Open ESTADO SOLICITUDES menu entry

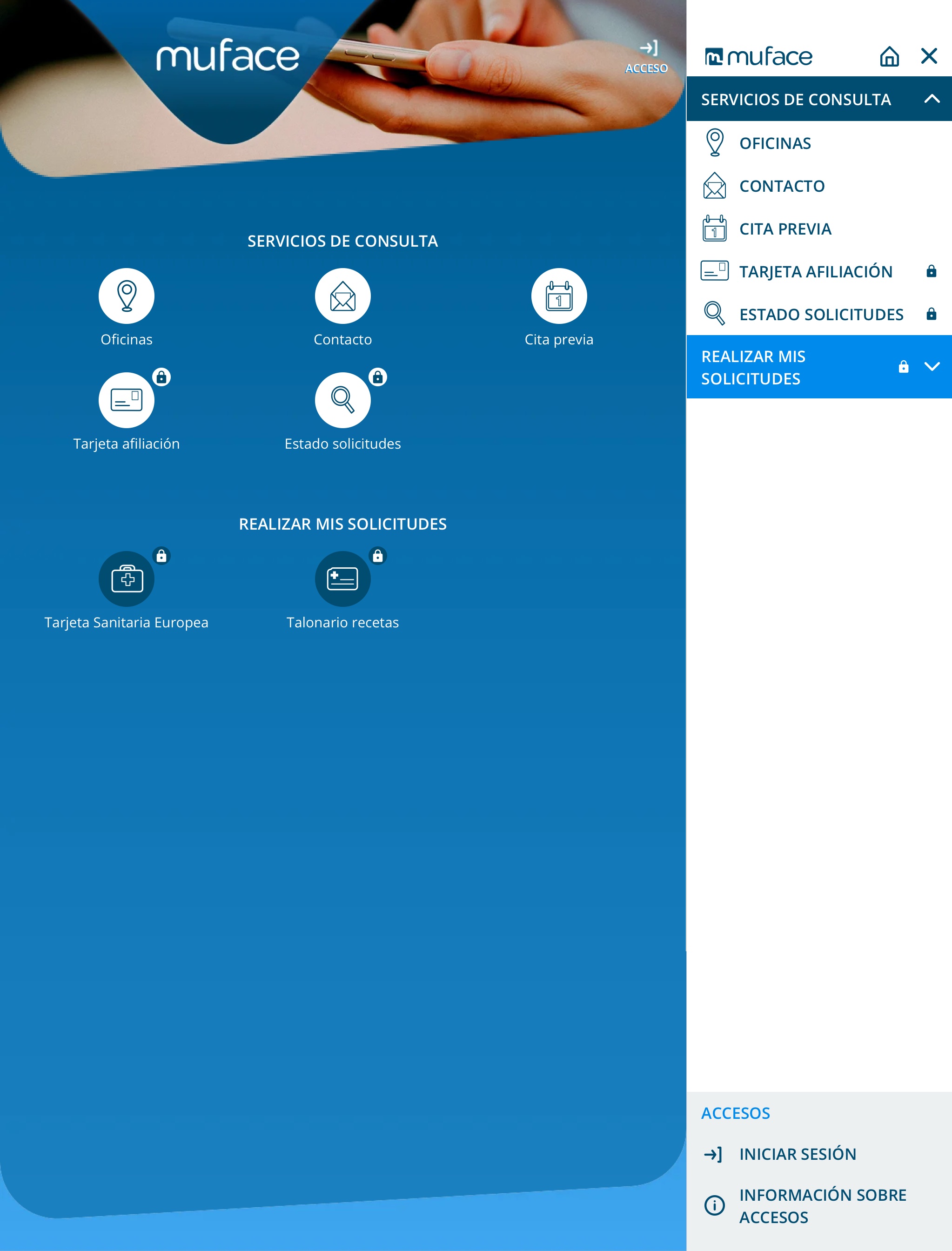(x=820, y=315)
